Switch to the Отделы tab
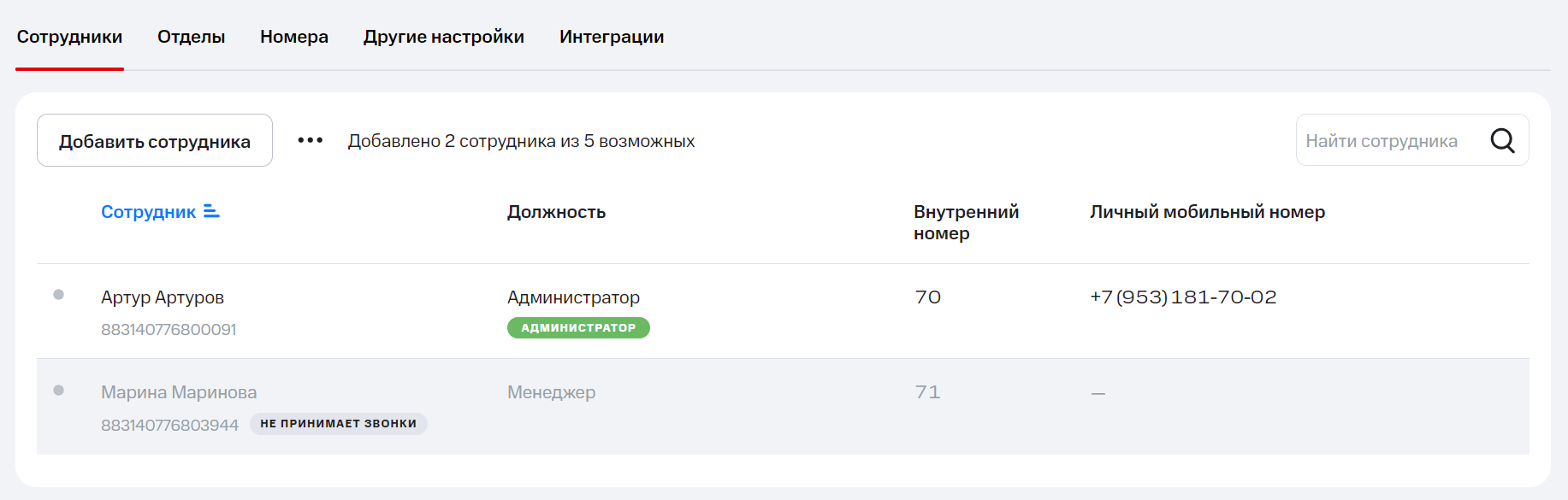This screenshot has height=500, width=1568. pyautogui.click(x=191, y=37)
